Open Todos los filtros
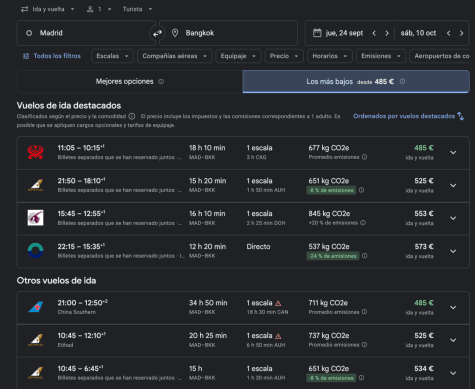Viewport: 475px width, 389px height. pos(52,56)
